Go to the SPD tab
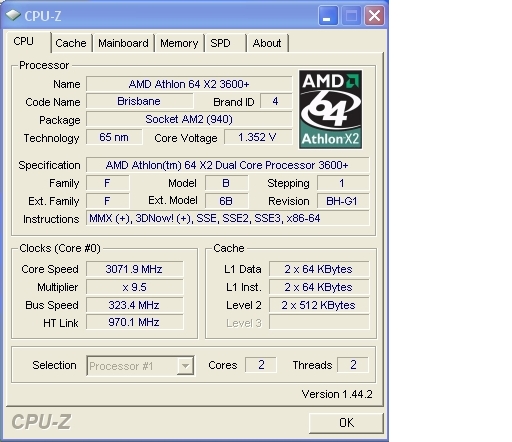The width and height of the screenshot is (512, 442). [226, 43]
